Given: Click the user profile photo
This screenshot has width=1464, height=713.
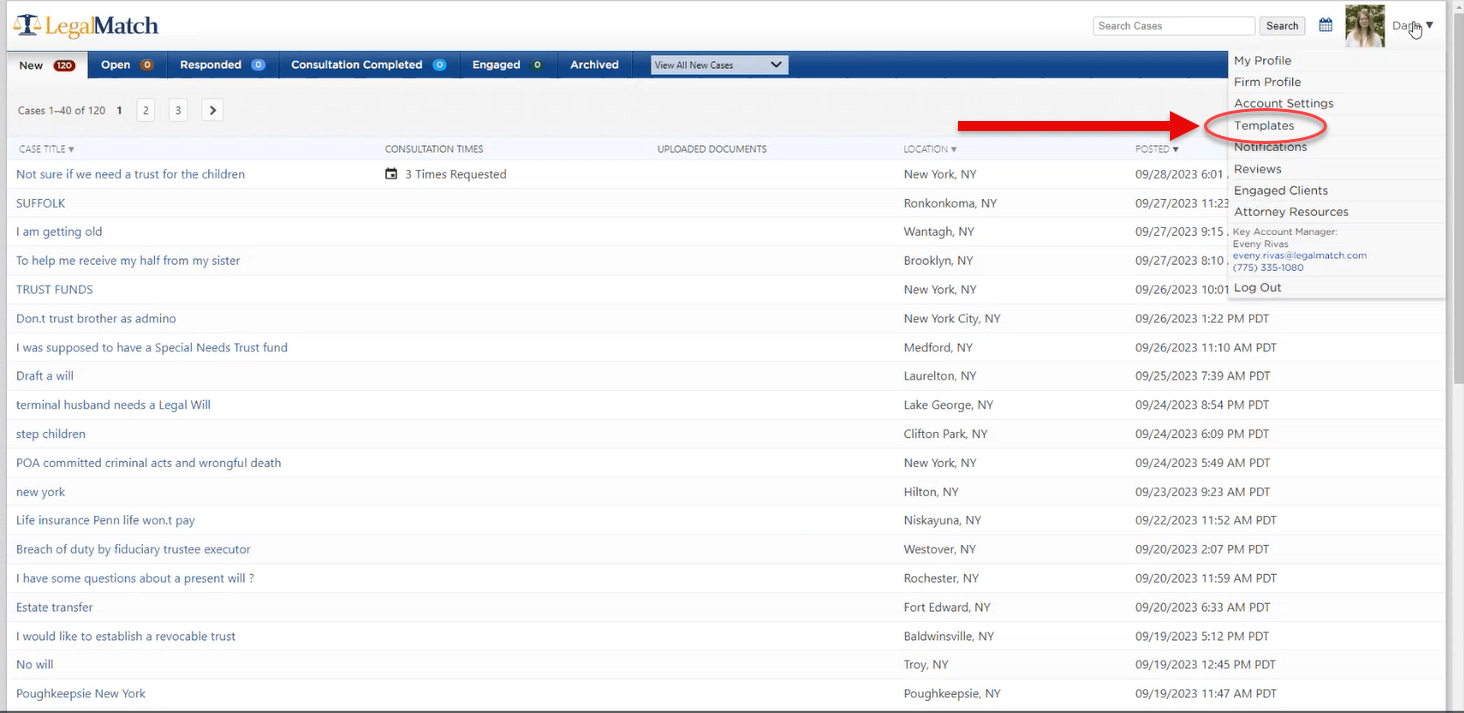Looking at the screenshot, I should coord(1364,26).
